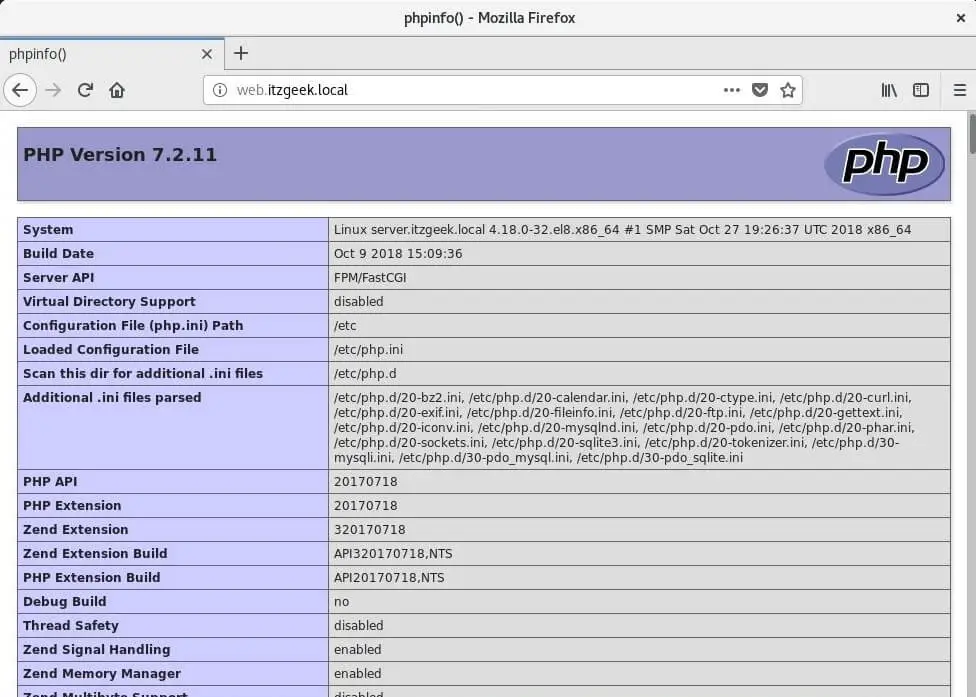Open the page actions three-dot menu
The image size is (976, 697).
(x=732, y=90)
